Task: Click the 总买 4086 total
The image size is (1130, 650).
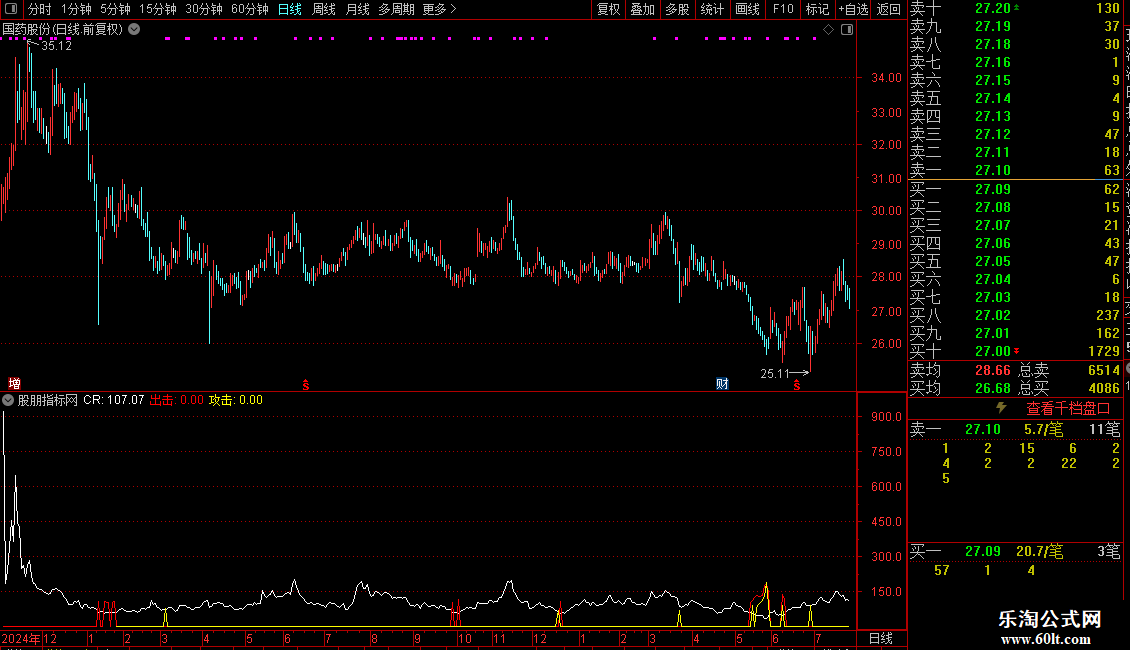Action: click(x=1103, y=388)
